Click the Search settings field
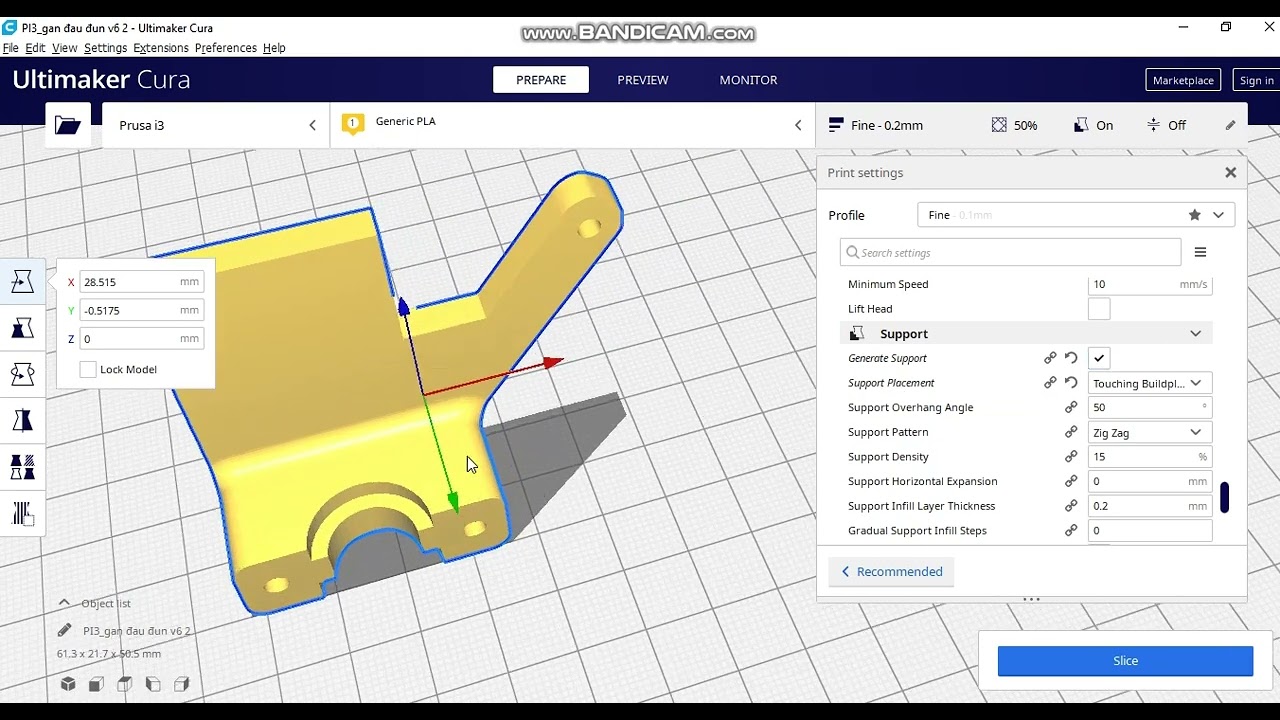 1010,252
